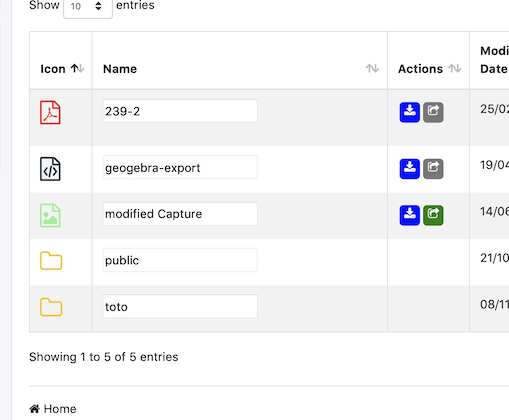The image size is (509, 420).
Task: Download the modified Capture file
Action: (410, 215)
